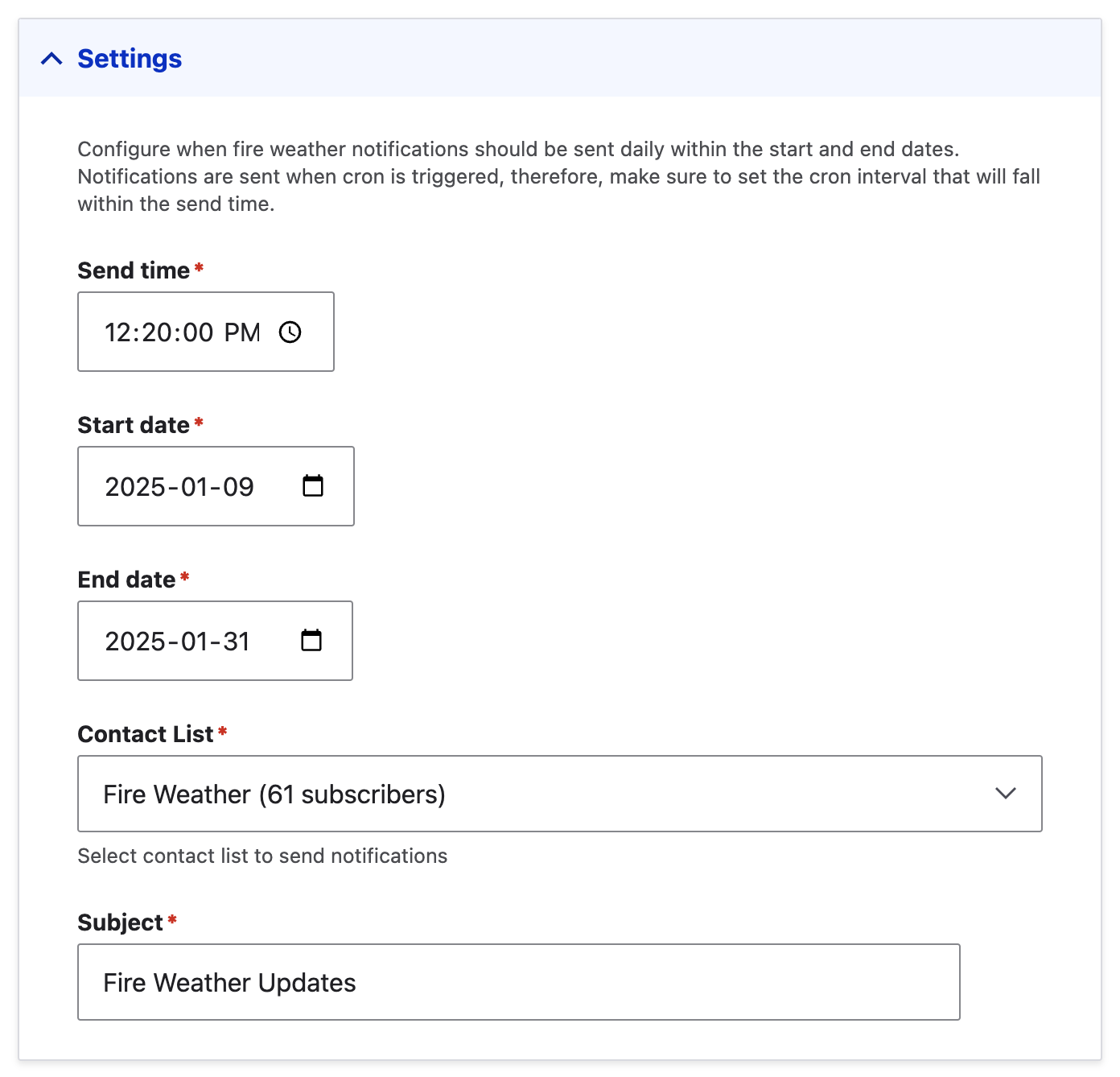Viewport: 1120px width, 1077px height.
Task: Select the PM segment in Send time
Action: 242,332
